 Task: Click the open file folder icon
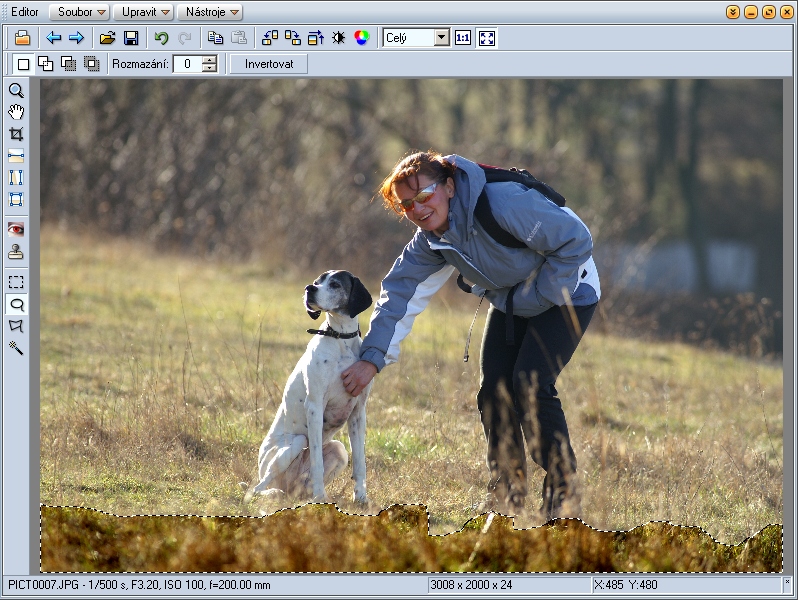(x=107, y=38)
